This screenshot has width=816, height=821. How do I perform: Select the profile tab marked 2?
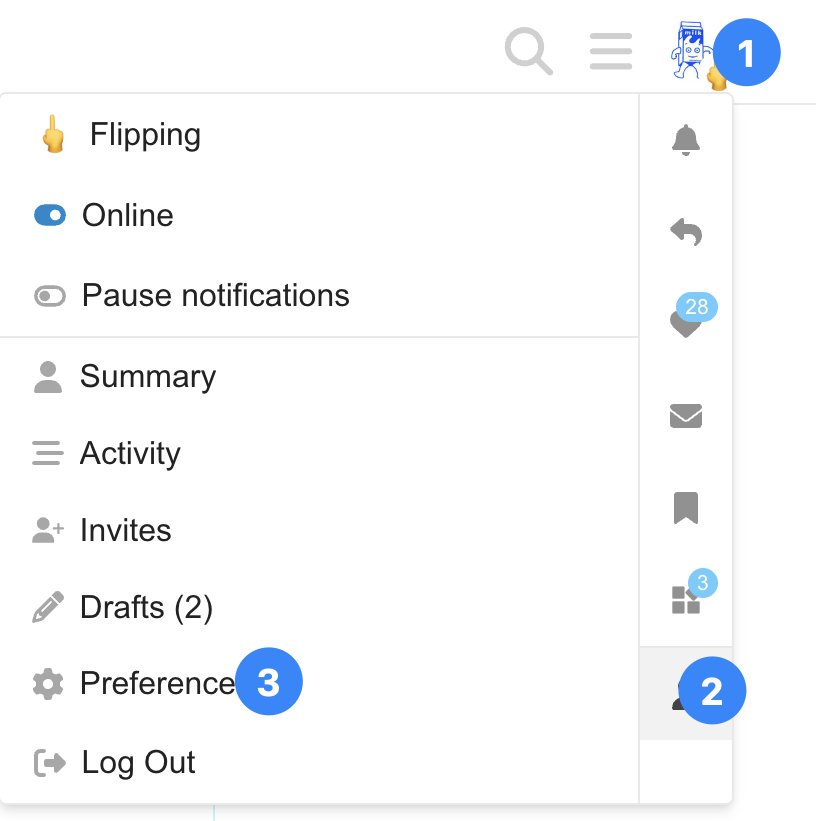tap(686, 693)
